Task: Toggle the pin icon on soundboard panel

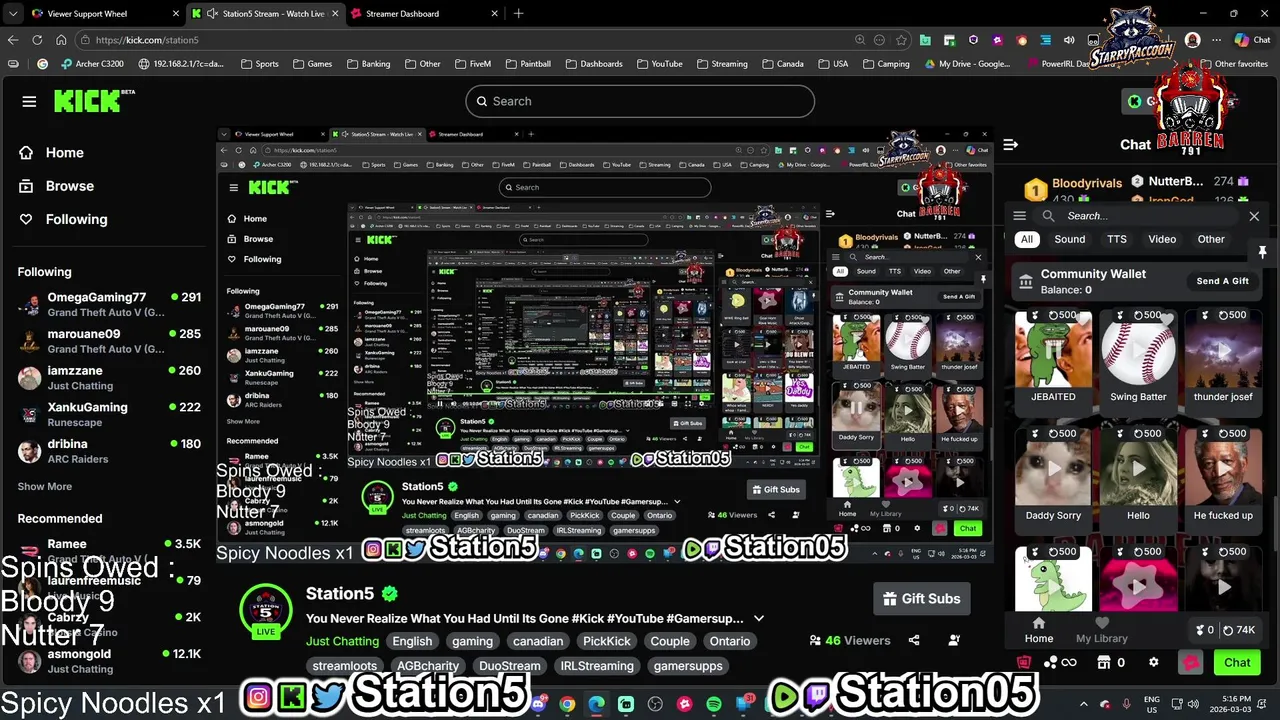Action: pos(1262,252)
